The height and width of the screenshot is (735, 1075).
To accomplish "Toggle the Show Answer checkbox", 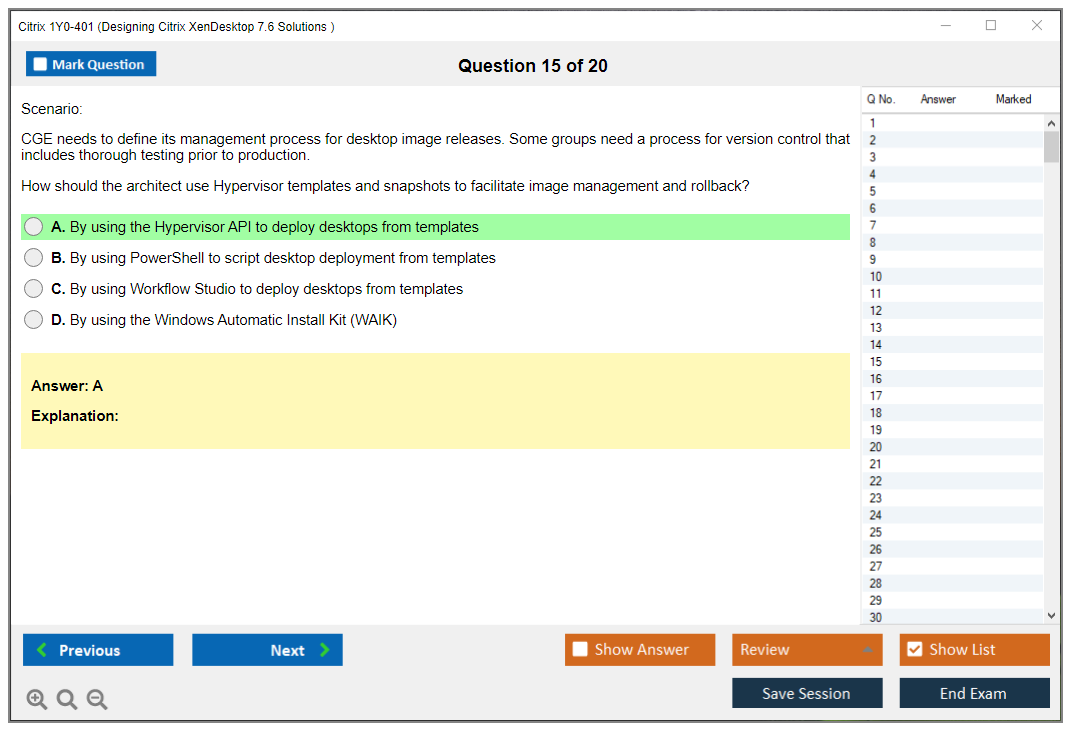I will (581, 650).
